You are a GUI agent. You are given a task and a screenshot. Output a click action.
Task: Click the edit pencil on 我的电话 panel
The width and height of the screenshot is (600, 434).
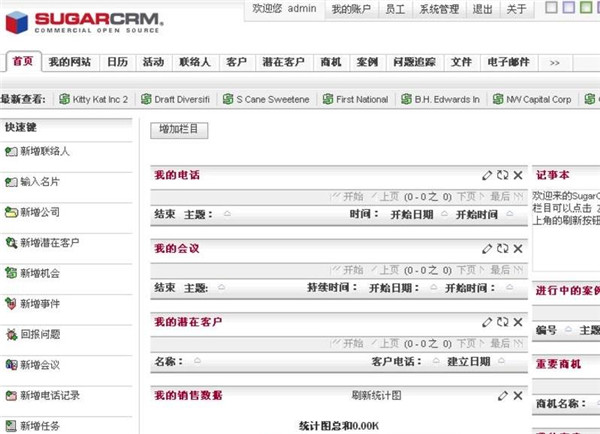coord(487,176)
